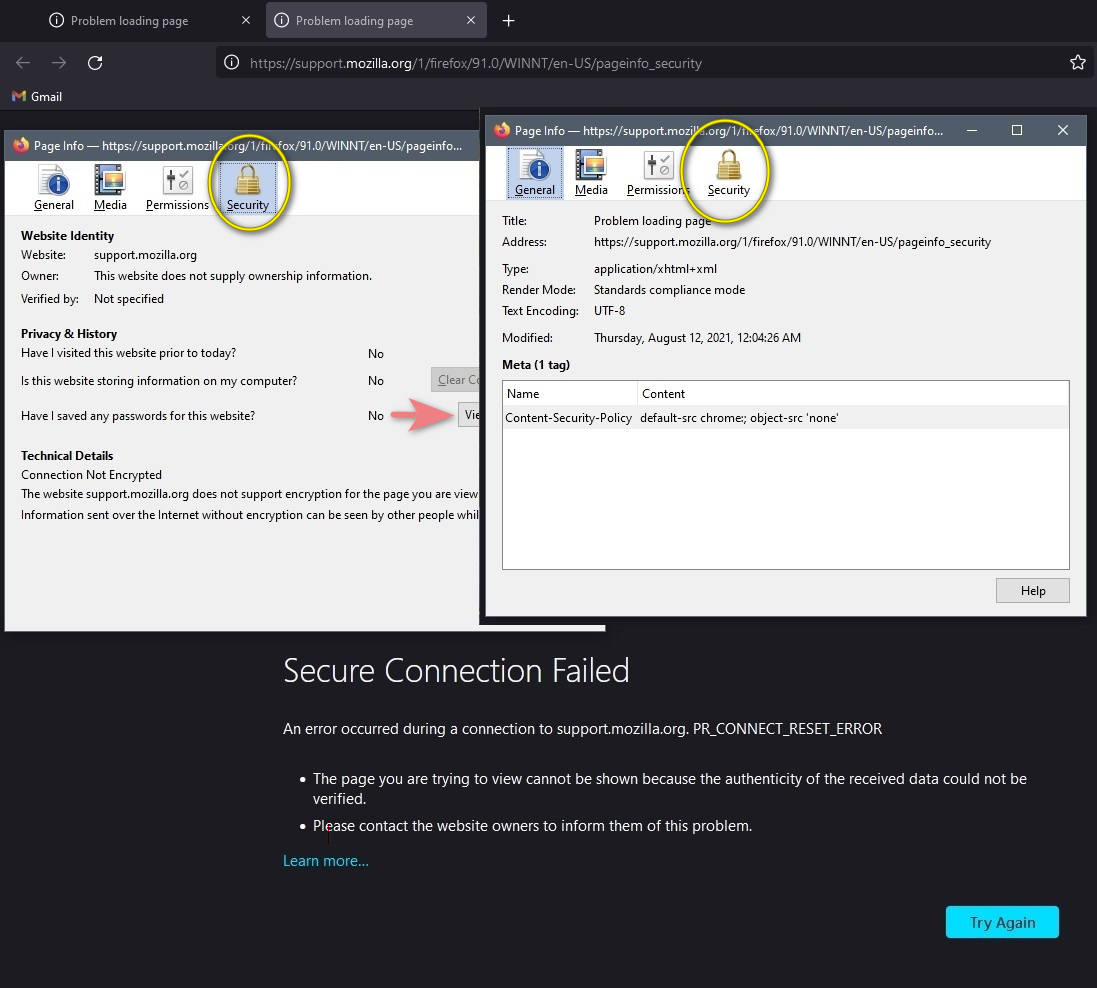Reload the current page
The image size is (1097, 988).
[95, 63]
